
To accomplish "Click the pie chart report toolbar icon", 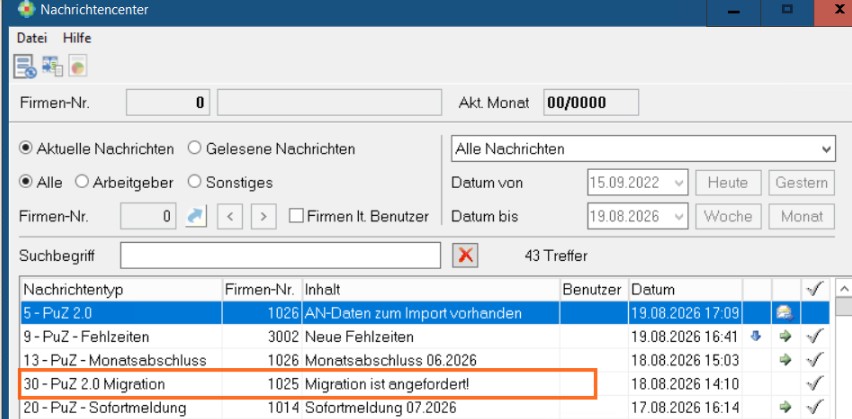I will [78, 66].
